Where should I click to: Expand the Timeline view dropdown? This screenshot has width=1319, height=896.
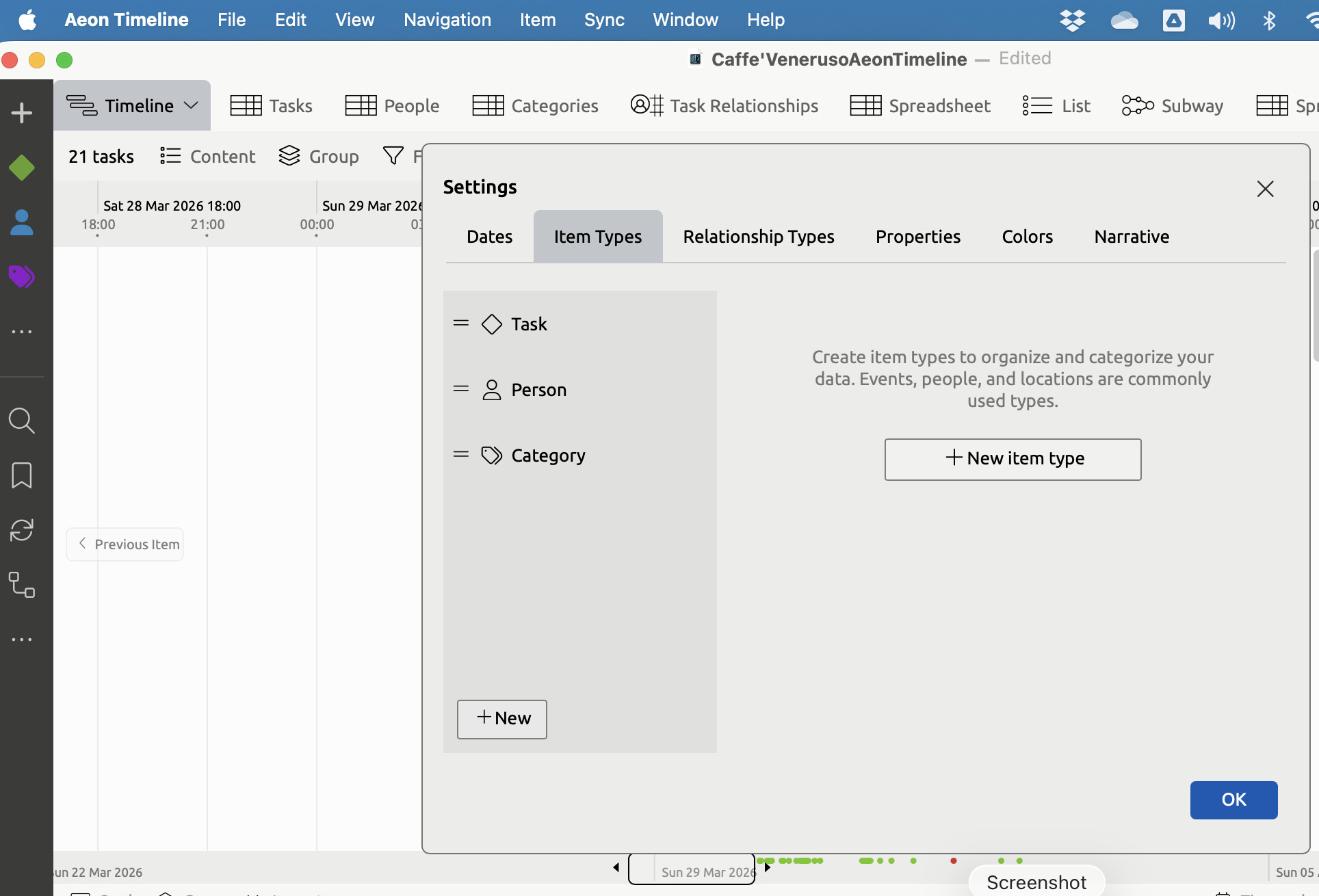pyautogui.click(x=192, y=106)
